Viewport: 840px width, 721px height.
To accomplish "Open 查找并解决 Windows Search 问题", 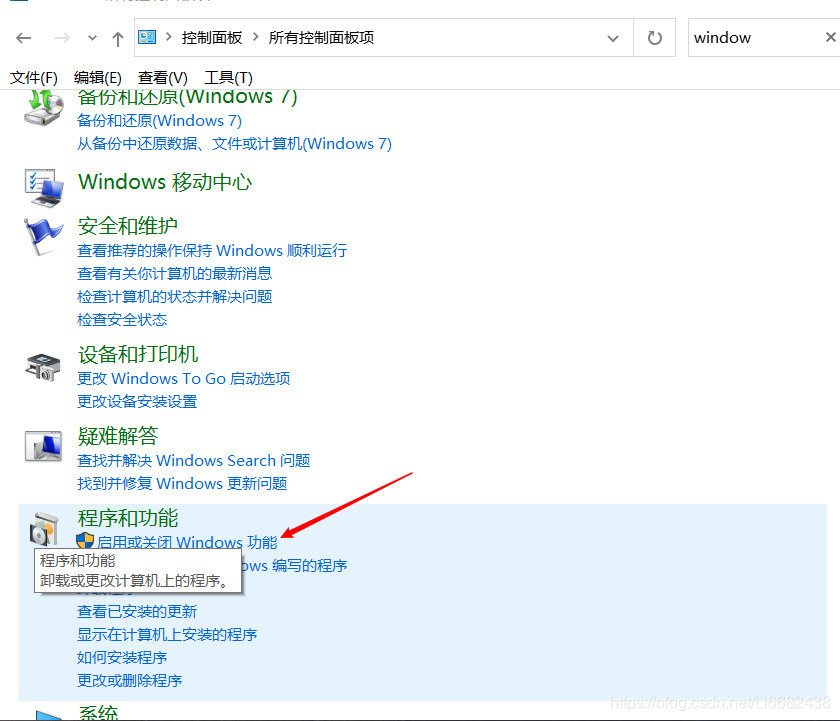I will [x=194, y=461].
